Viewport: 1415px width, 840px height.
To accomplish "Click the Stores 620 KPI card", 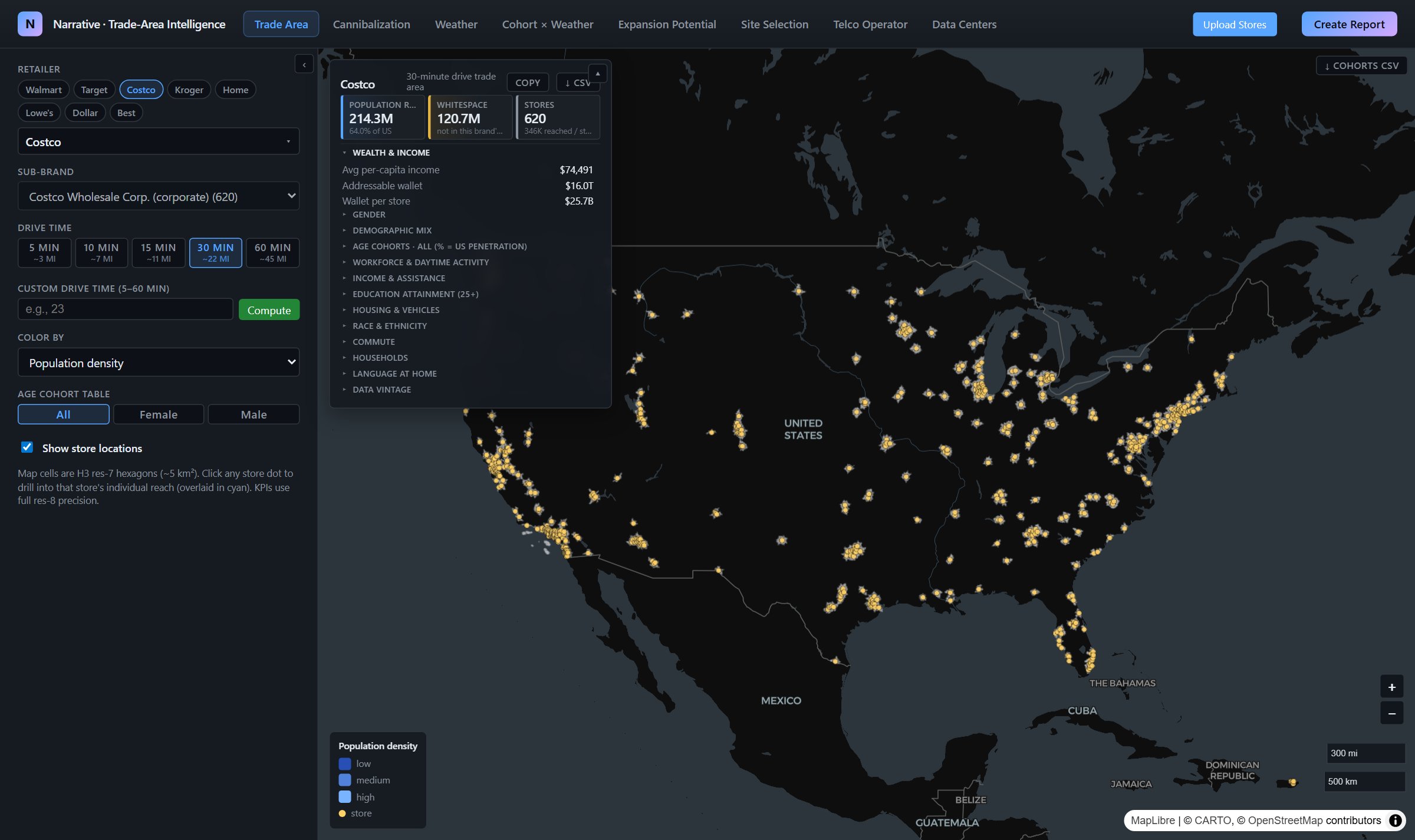I will click(x=558, y=117).
